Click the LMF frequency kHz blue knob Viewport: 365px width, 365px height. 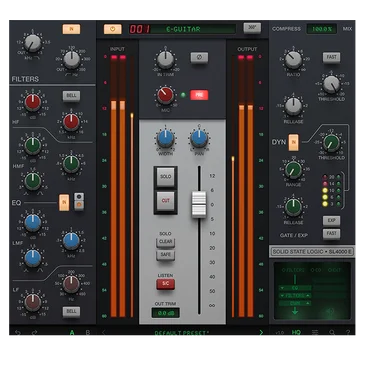point(71,241)
